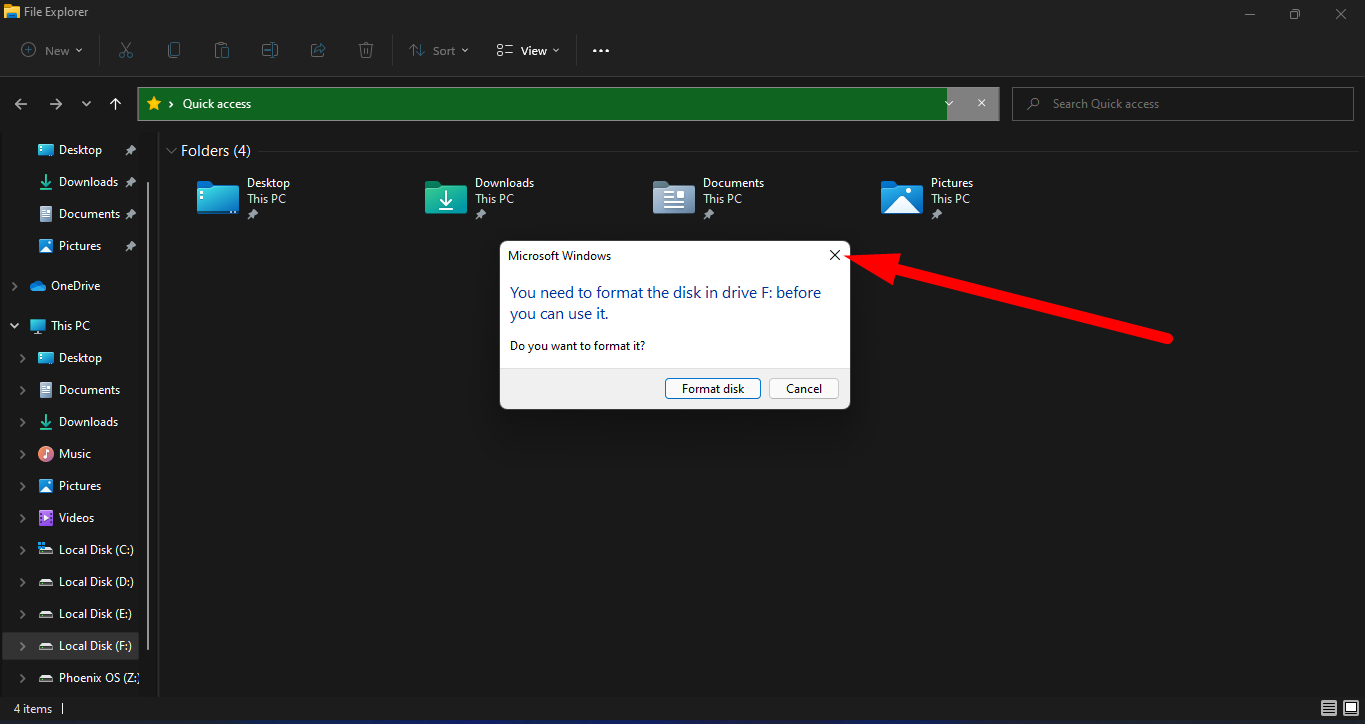Screen dimensions: 1365x724
Task: Click the Copy icon in toolbar
Action: coord(174,50)
